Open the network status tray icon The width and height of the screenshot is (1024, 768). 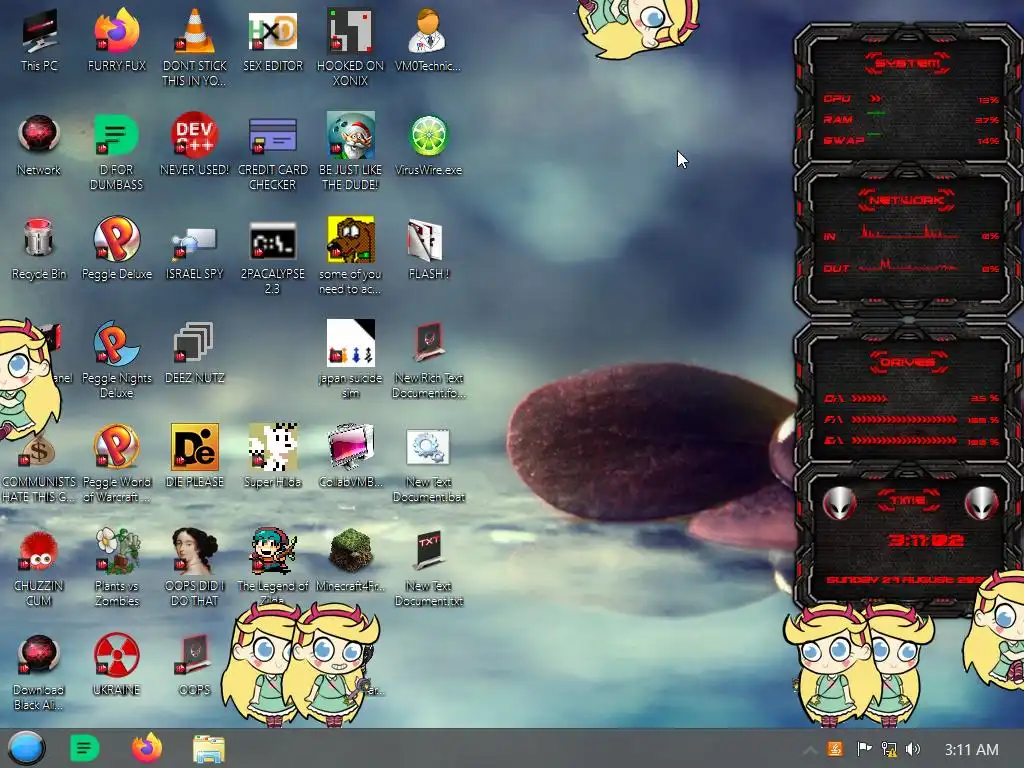[x=889, y=749]
